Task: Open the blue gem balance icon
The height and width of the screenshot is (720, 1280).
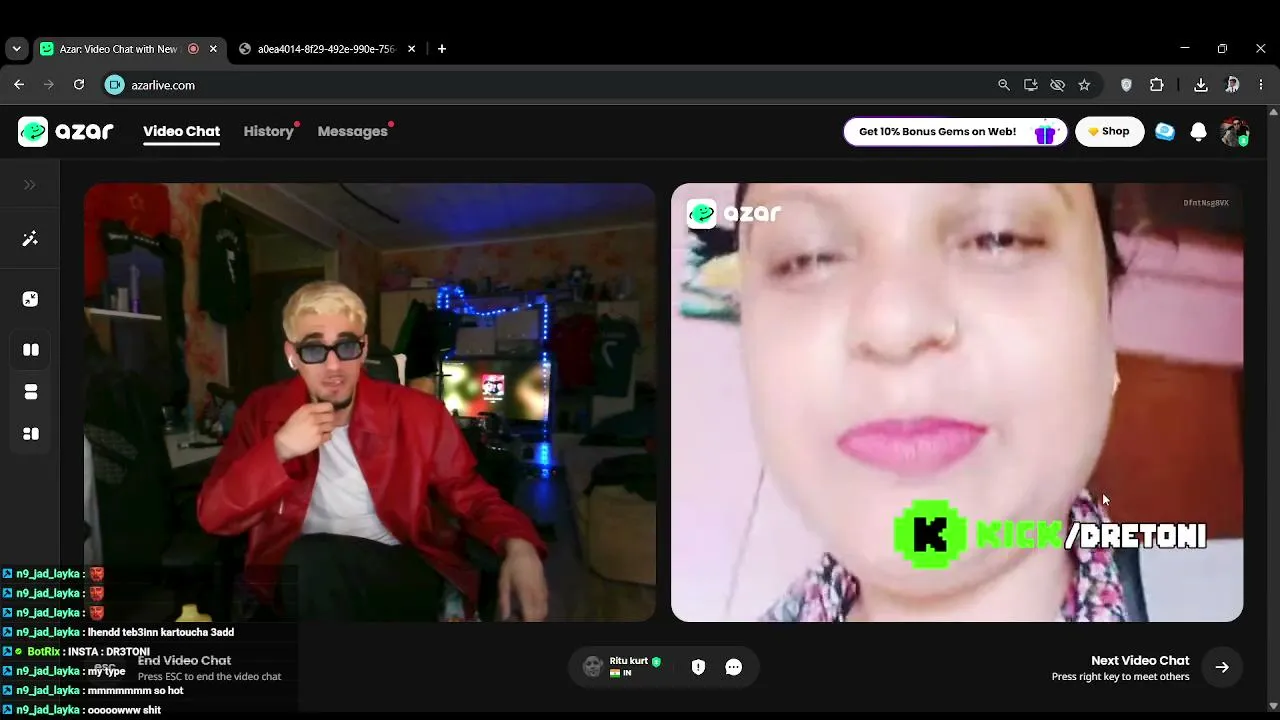Action: [1165, 132]
